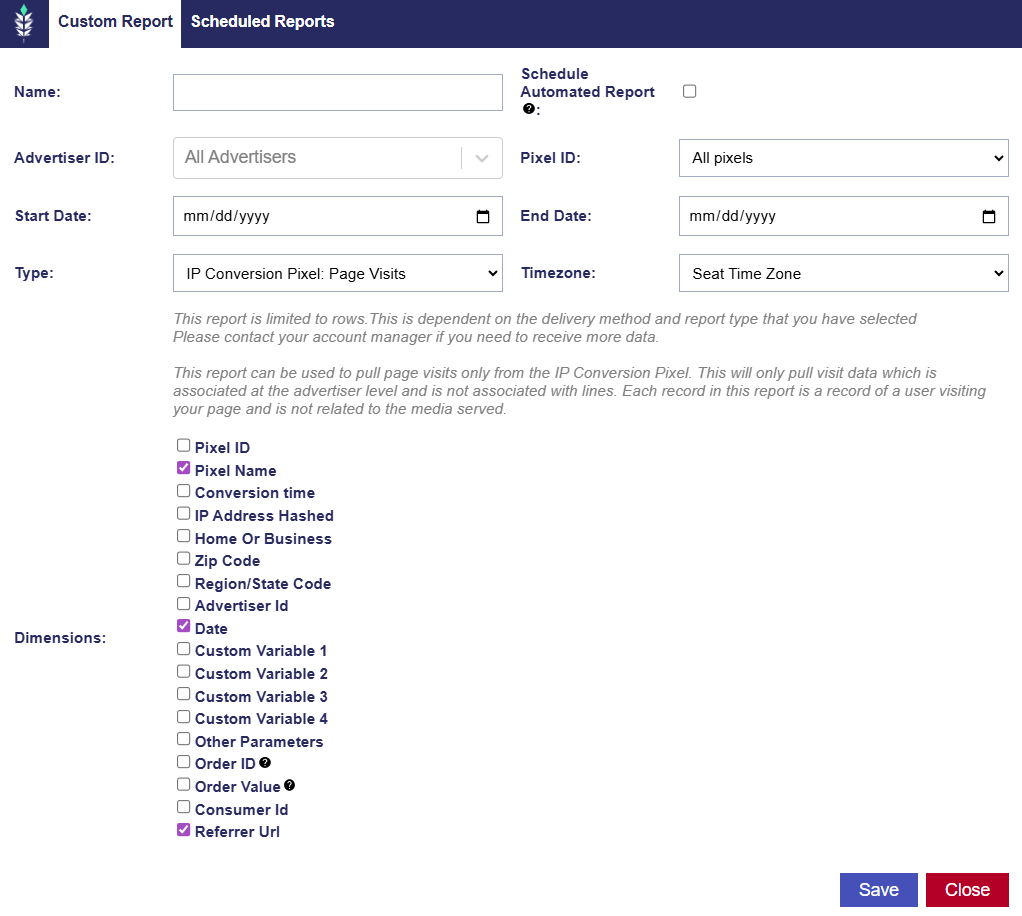Click the leaf logo icon

(x=24, y=23)
